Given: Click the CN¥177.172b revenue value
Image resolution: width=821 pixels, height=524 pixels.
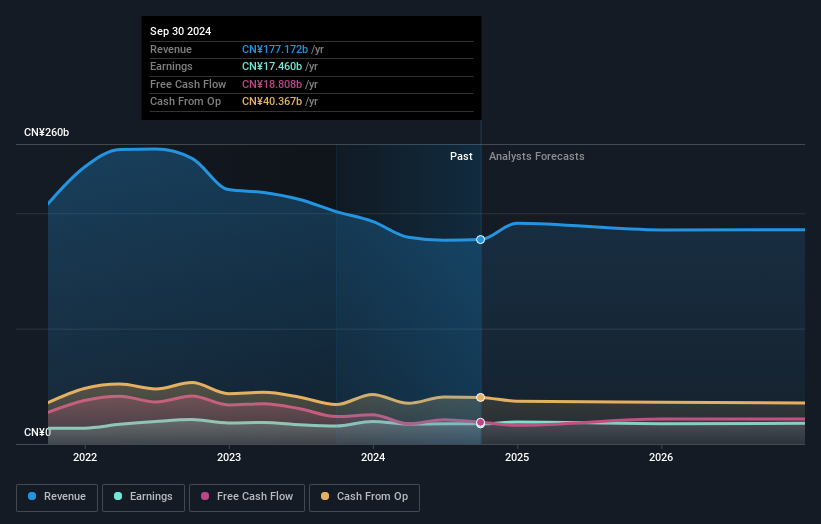Looking at the screenshot, I should [x=275, y=49].
